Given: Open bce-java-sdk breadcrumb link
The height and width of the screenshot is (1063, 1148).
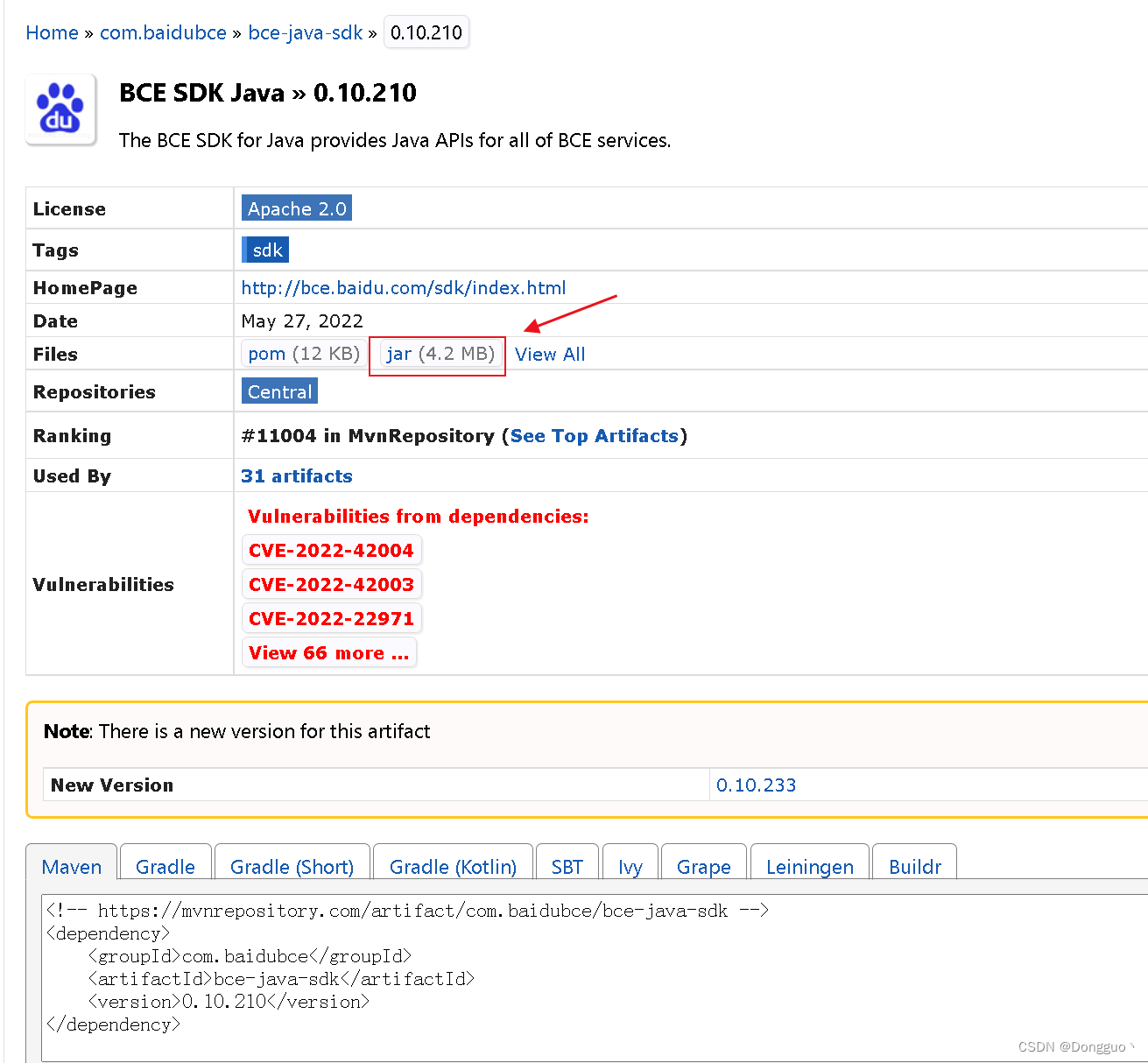Looking at the screenshot, I should click(x=306, y=32).
